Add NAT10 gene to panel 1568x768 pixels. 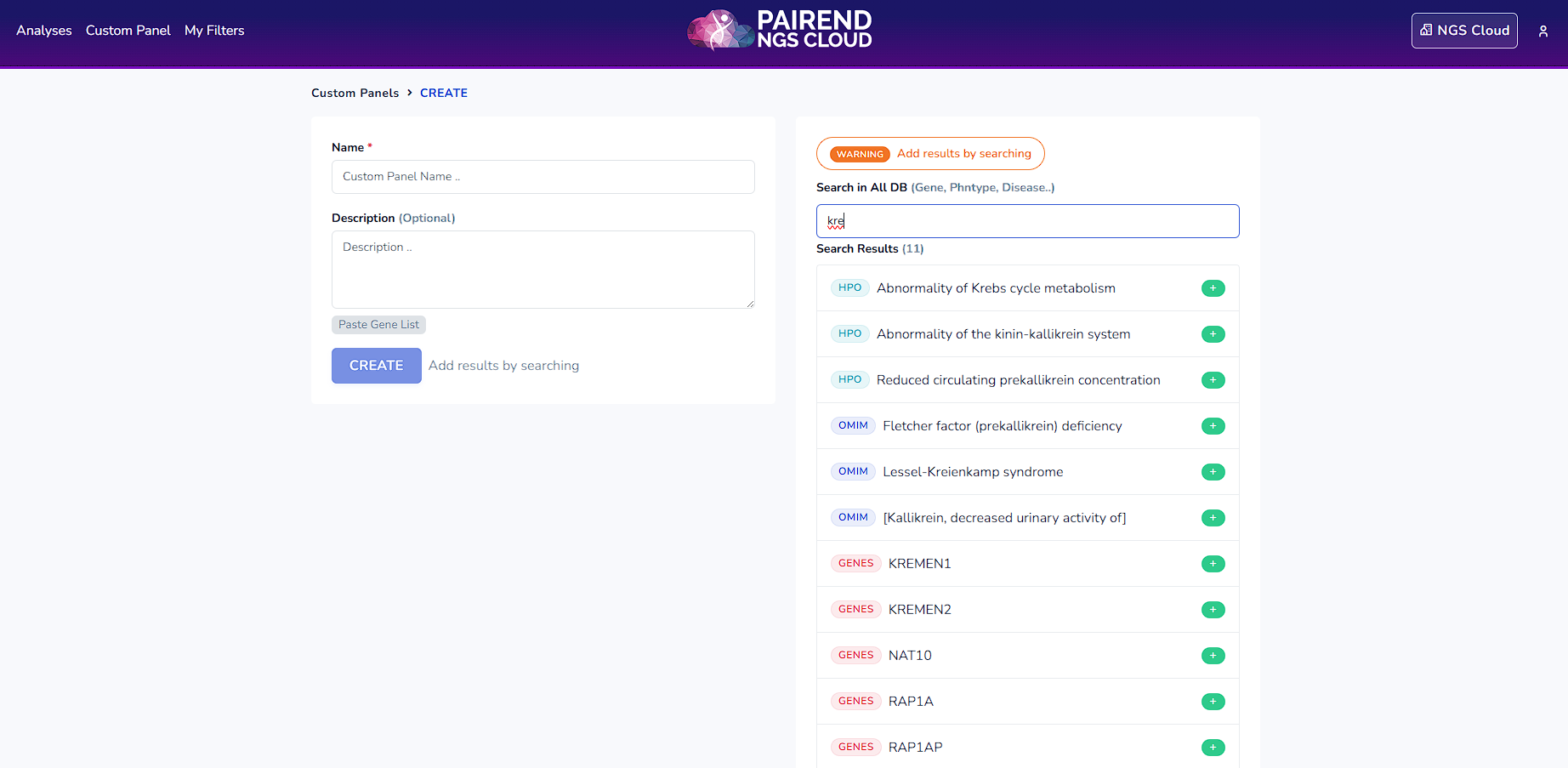pos(1213,656)
